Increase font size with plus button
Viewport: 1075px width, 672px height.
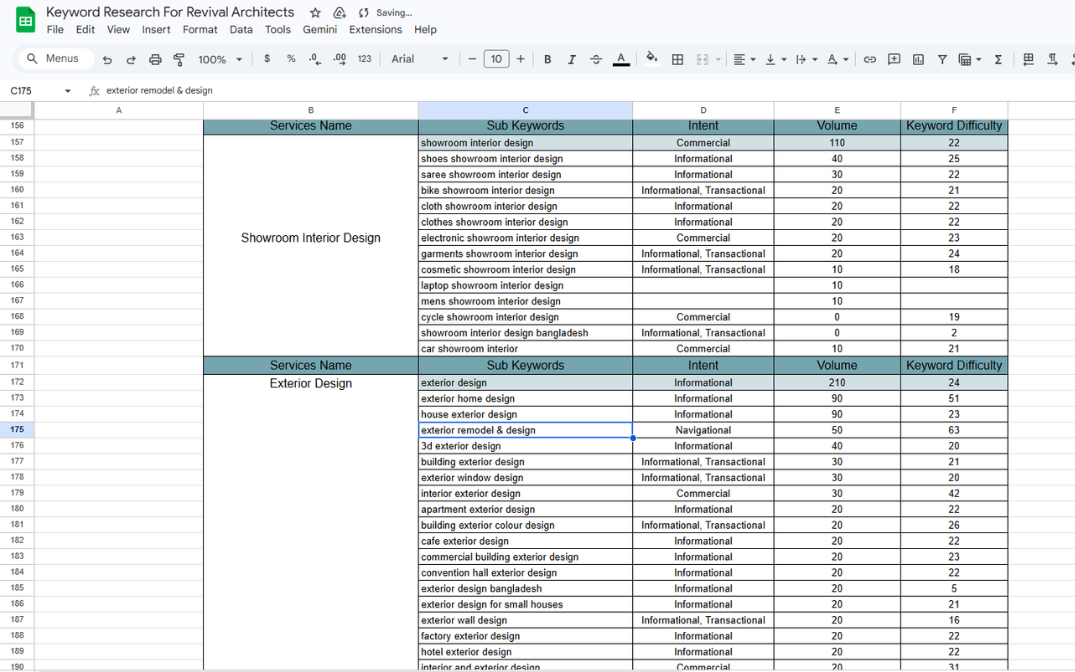521,60
